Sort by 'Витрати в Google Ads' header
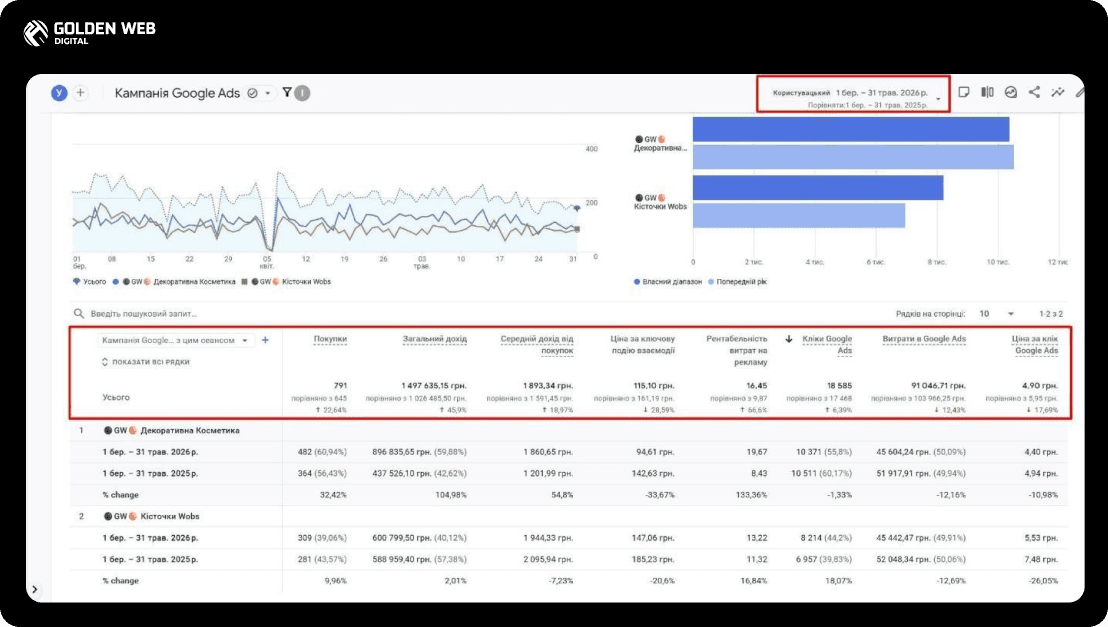This screenshot has height=627, width=1108. tap(924, 339)
